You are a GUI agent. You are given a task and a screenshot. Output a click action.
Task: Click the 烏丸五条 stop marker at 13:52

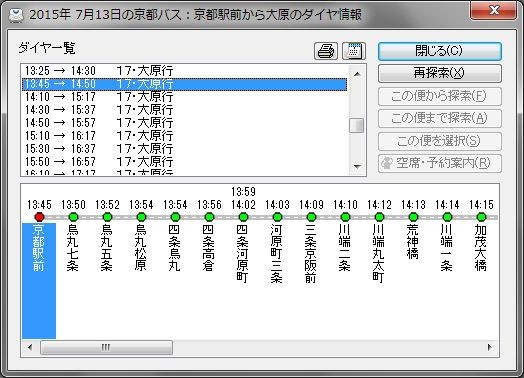(x=107, y=217)
